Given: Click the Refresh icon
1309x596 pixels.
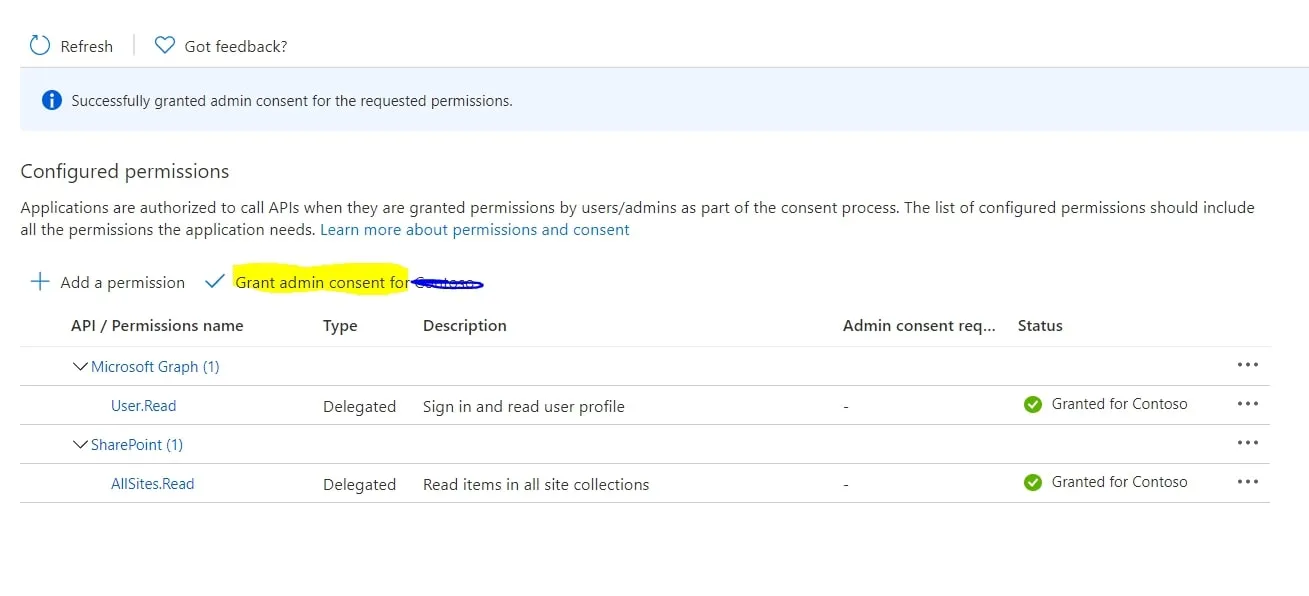Looking at the screenshot, I should [39, 45].
